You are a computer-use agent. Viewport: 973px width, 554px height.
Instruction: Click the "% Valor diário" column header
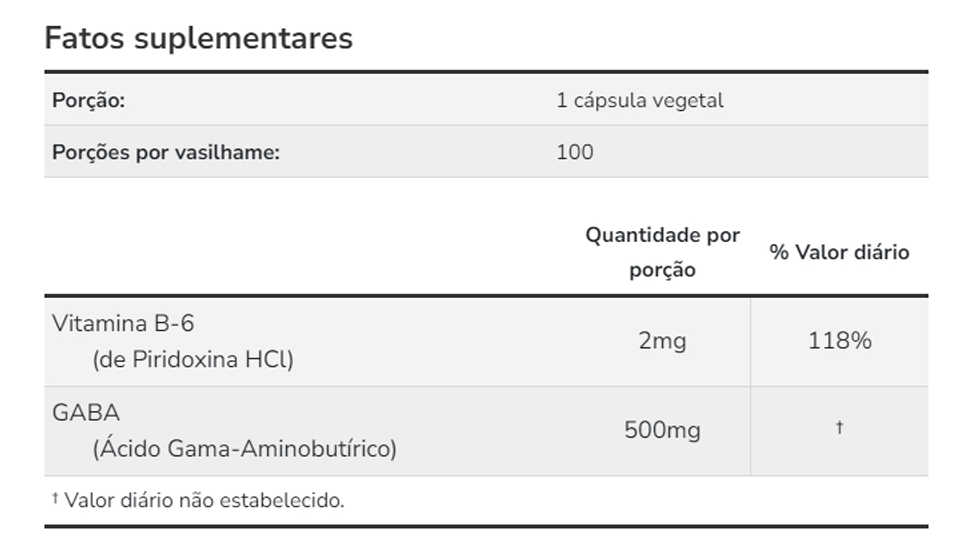point(839,252)
